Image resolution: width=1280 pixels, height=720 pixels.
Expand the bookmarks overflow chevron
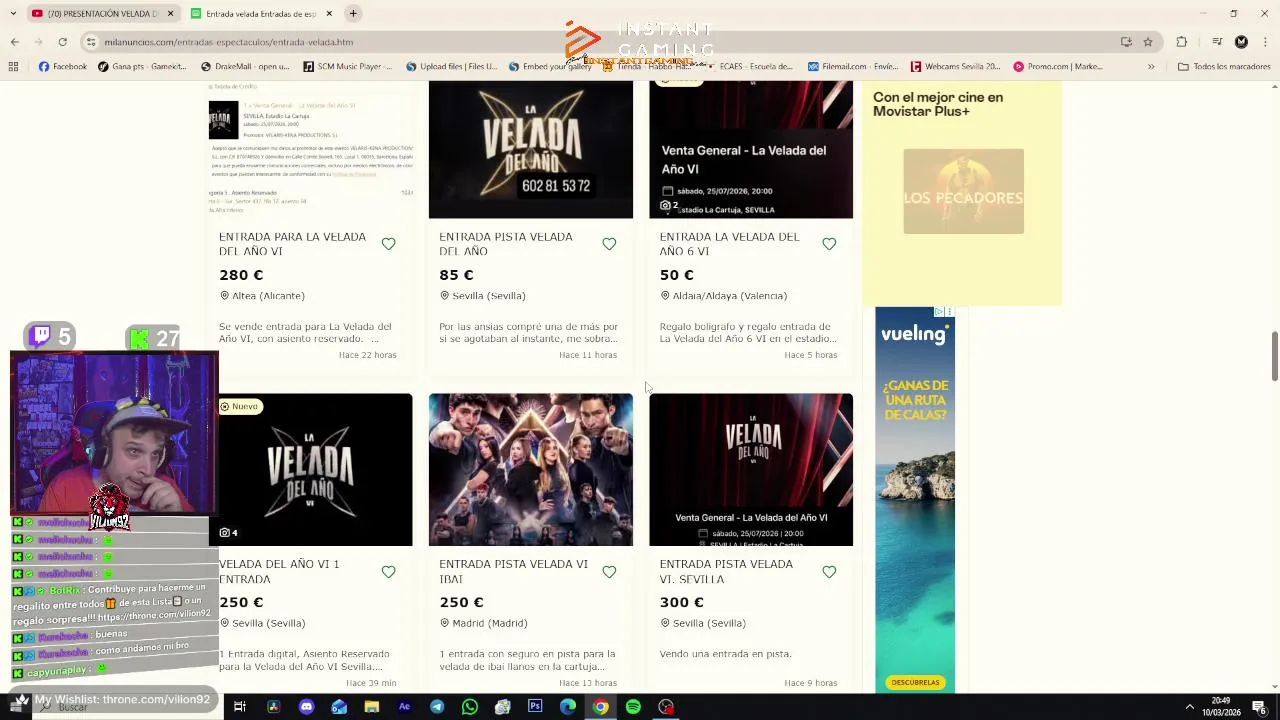pyautogui.click(x=1151, y=67)
